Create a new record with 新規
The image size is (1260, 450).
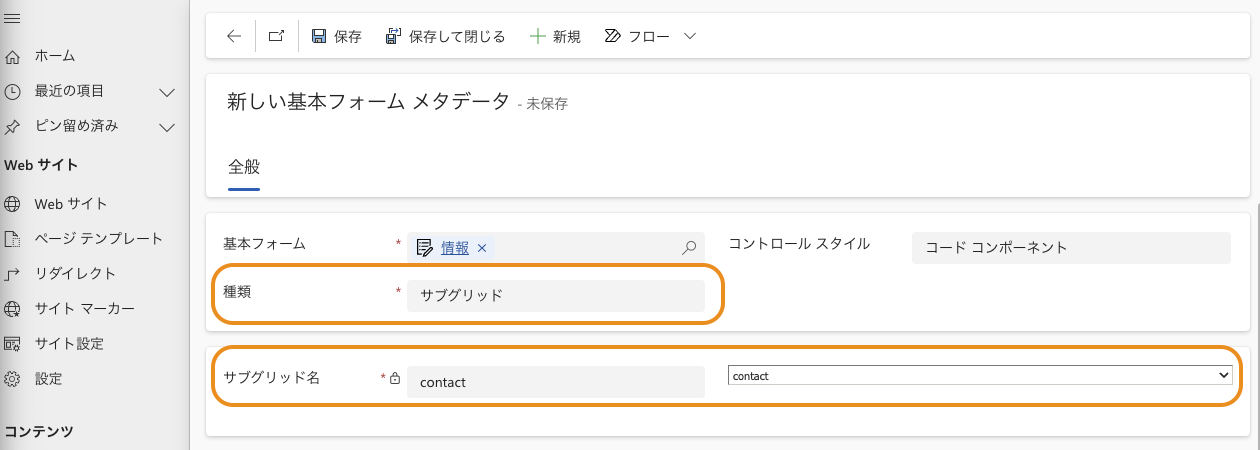click(x=555, y=36)
